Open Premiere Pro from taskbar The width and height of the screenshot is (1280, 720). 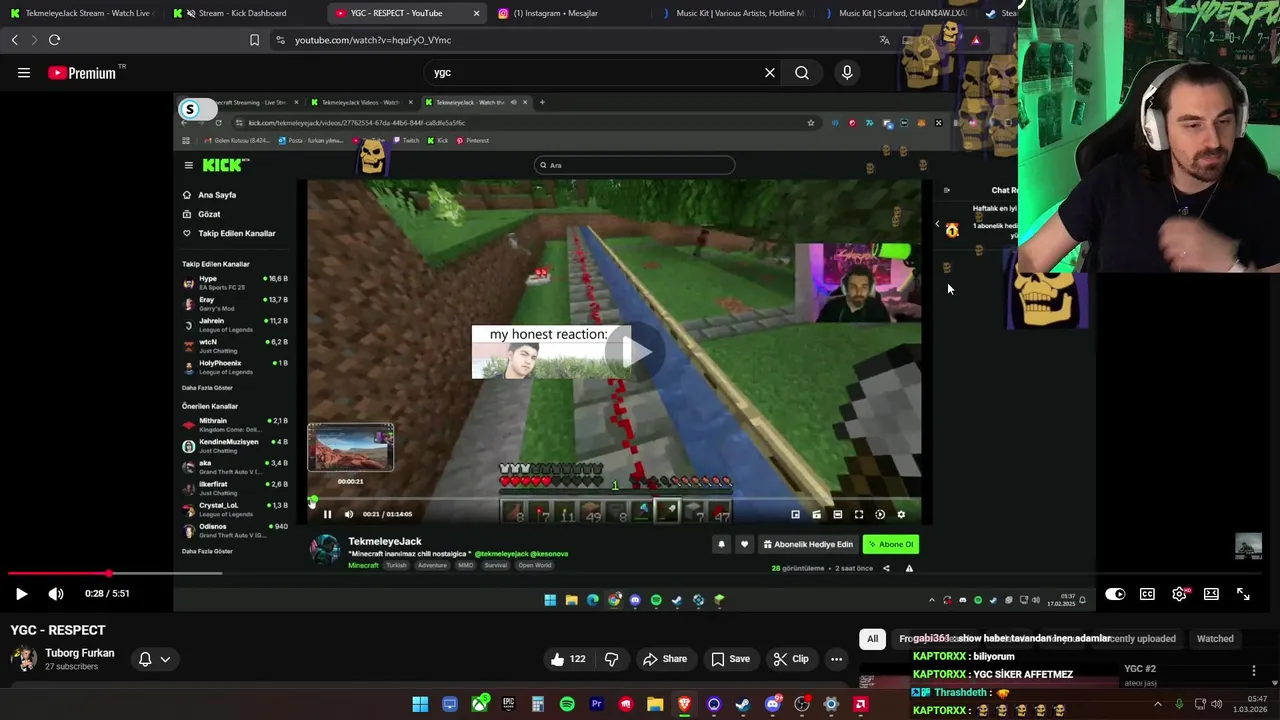point(596,704)
